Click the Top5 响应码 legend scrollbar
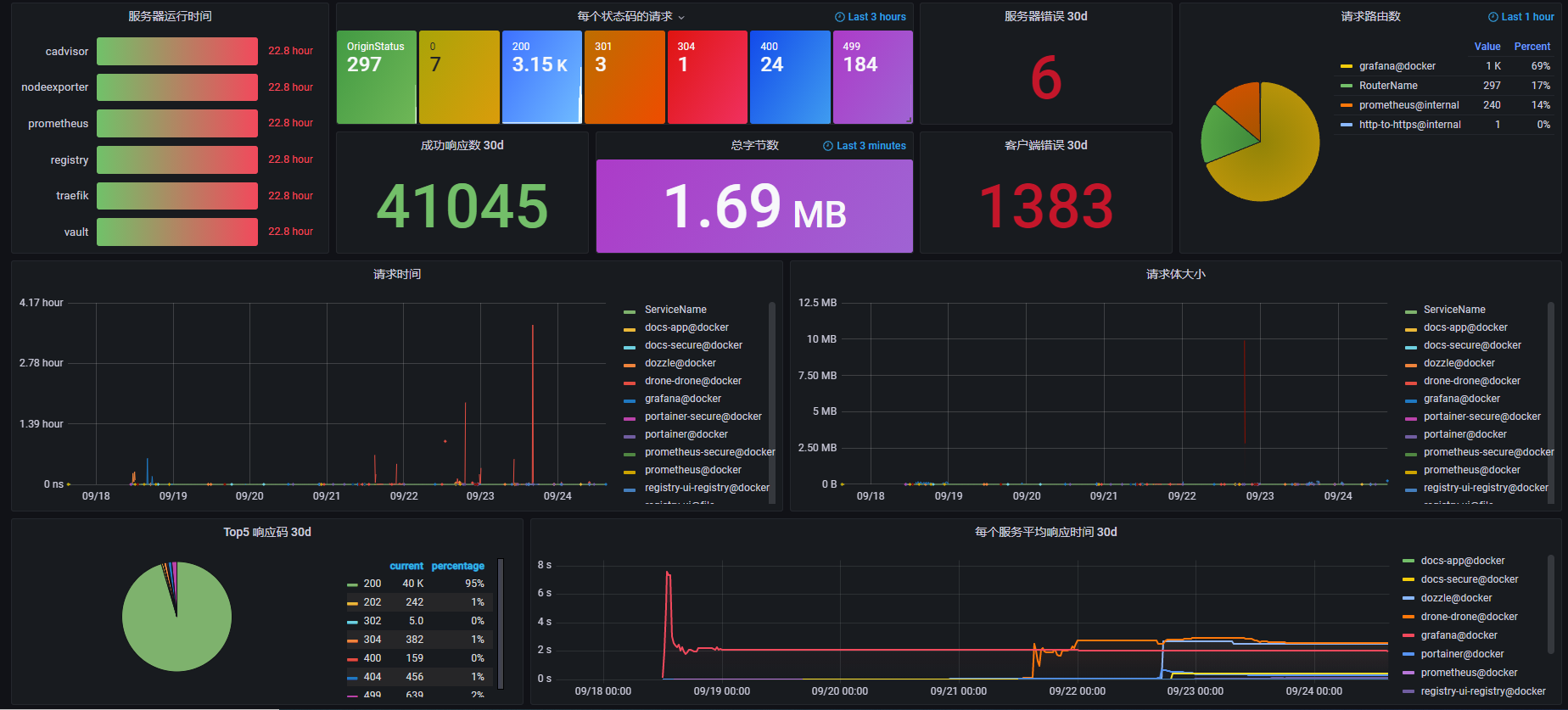 click(x=500, y=623)
